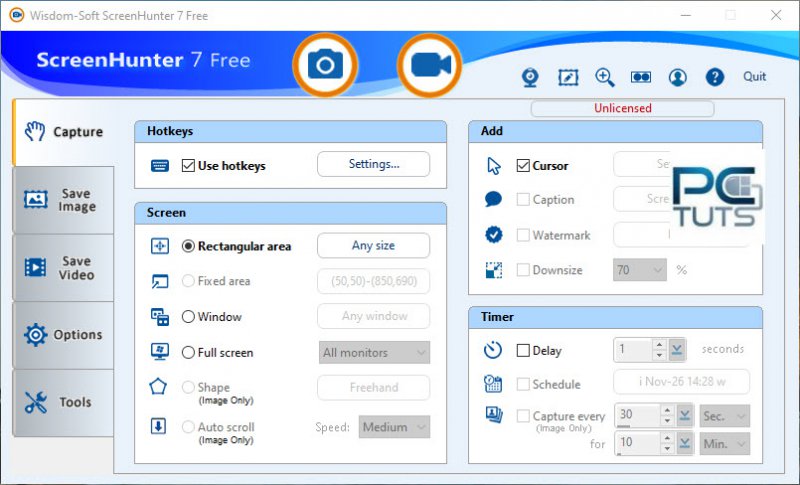800x485 pixels.
Task: Open the All monitors dropdown
Action: [x=373, y=353]
